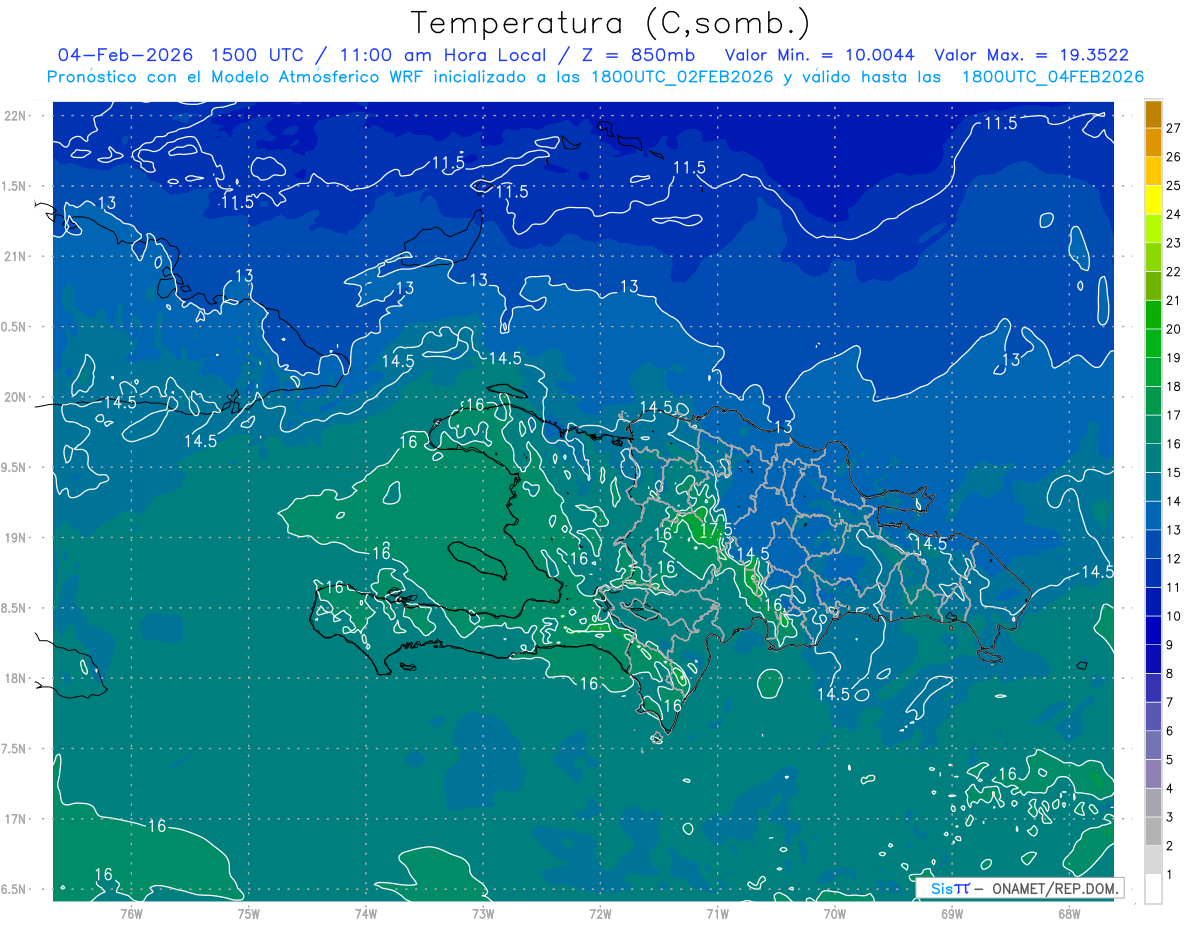Click the brown top segment above 27 on color scale

pos(1153,114)
